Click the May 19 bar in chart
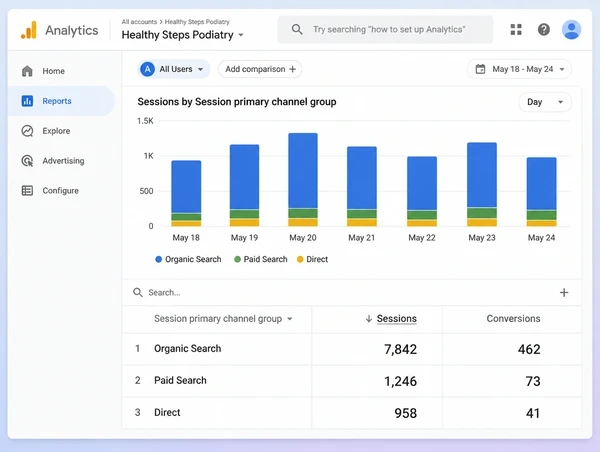The image size is (600, 452). [x=245, y=185]
